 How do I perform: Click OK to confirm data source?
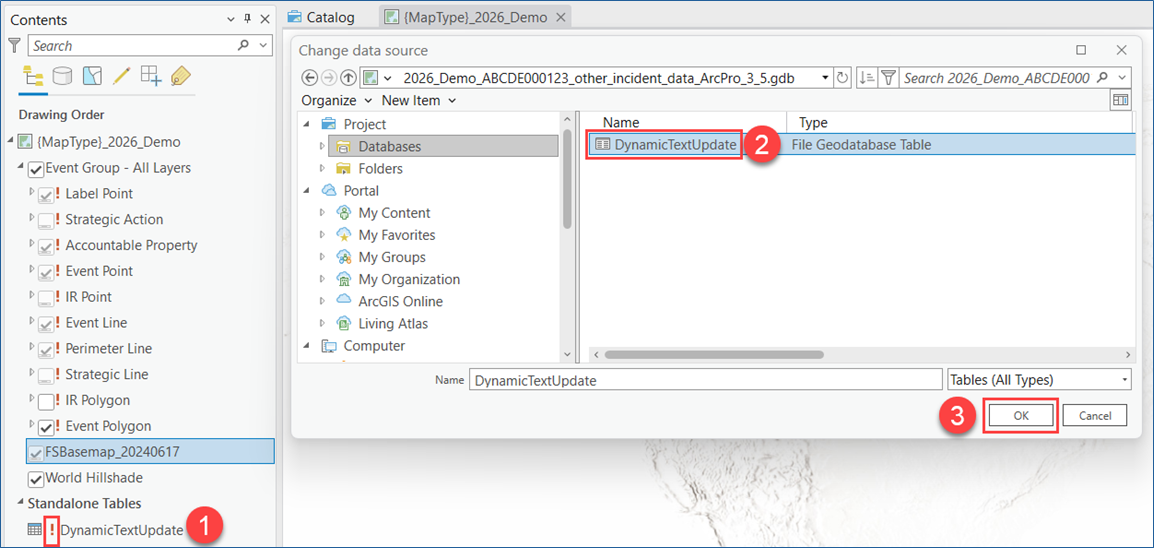click(x=1020, y=416)
